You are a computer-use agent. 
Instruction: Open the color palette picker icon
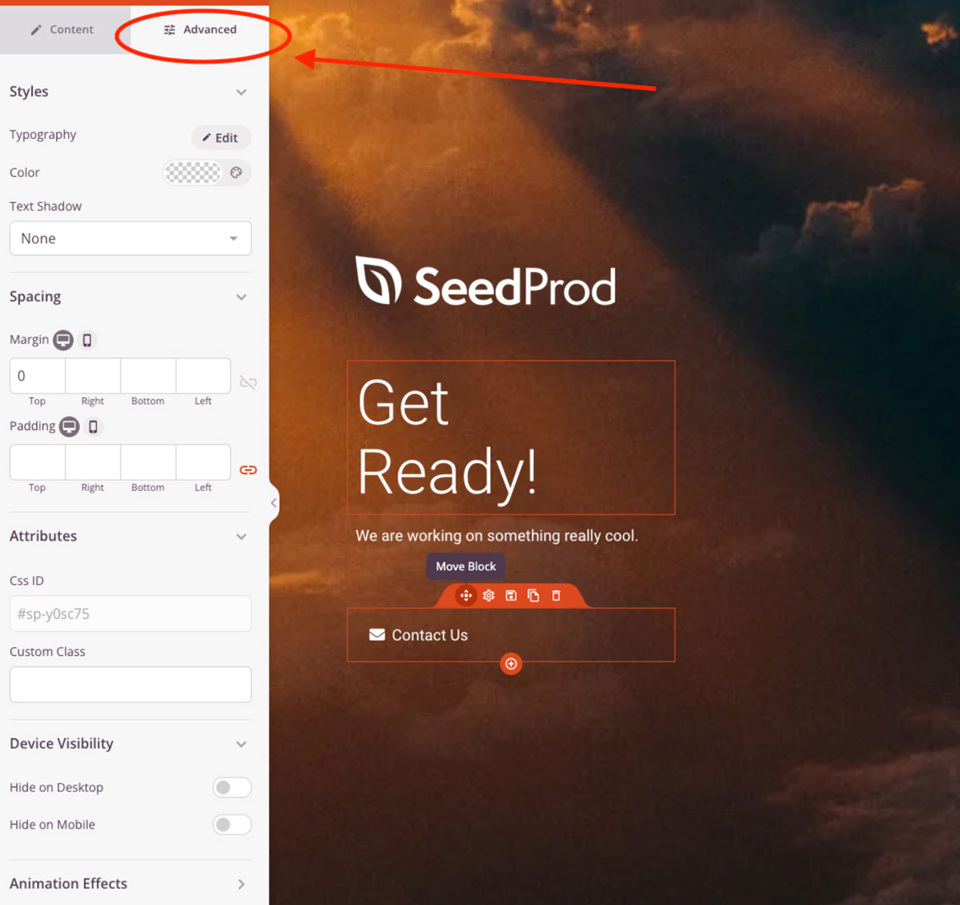coord(236,173)
